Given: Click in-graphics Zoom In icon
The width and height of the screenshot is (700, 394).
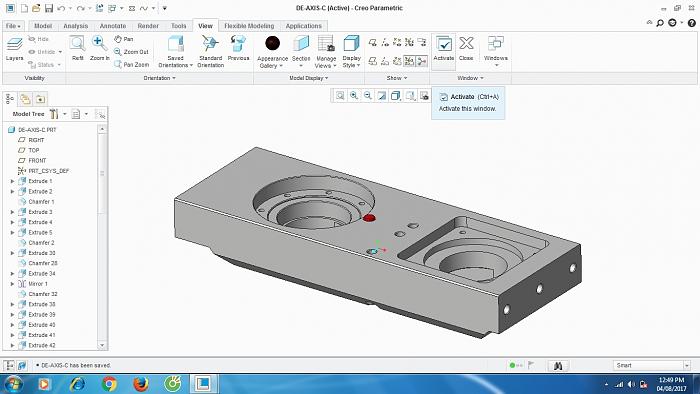Looking at the screenshot, I should pyautogui.click(x=354, y=95).
